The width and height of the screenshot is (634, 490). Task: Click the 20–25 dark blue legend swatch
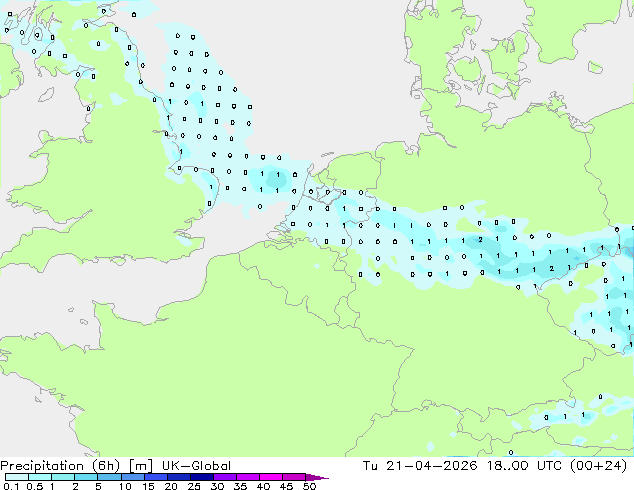178,477
